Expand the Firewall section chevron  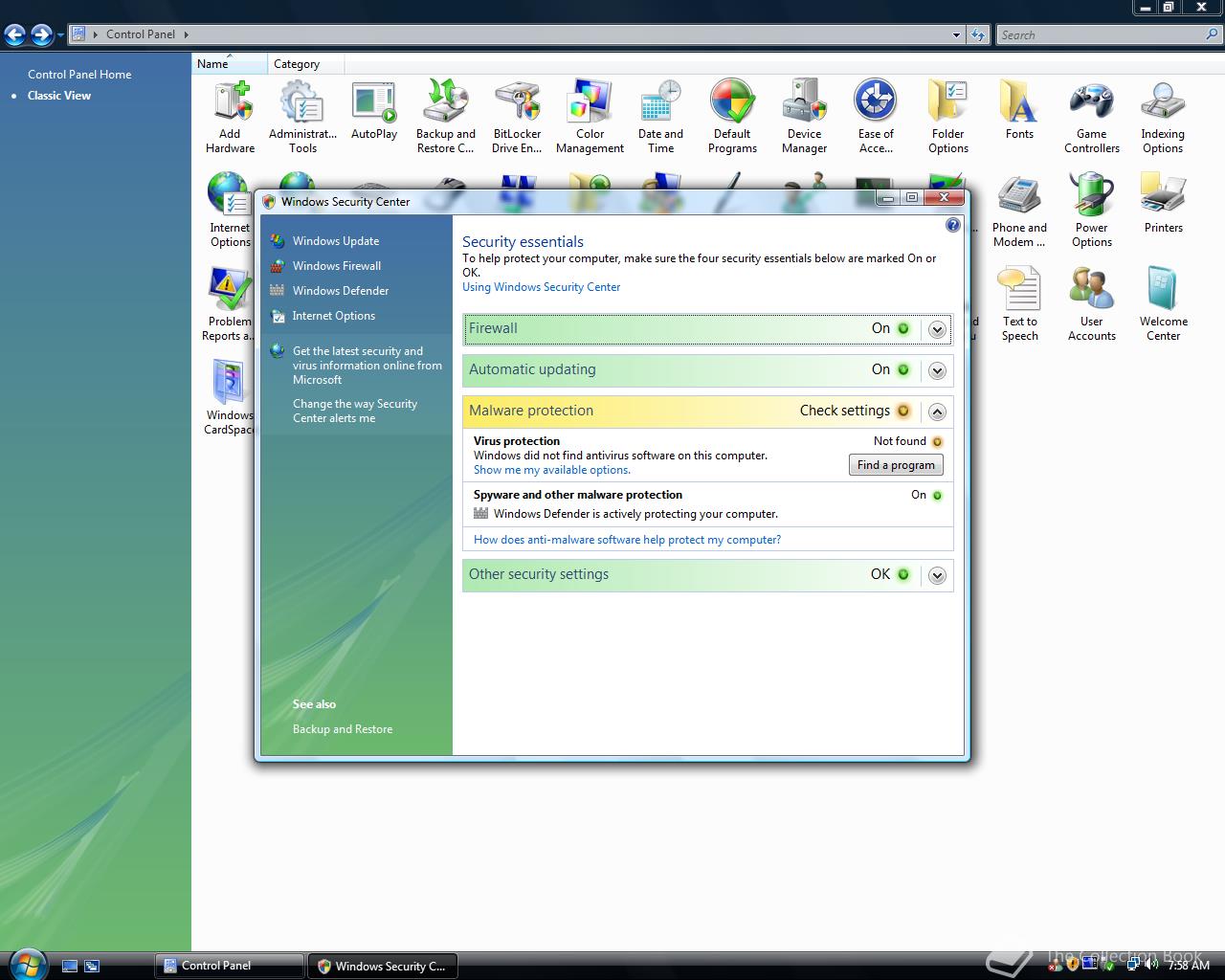937,329
